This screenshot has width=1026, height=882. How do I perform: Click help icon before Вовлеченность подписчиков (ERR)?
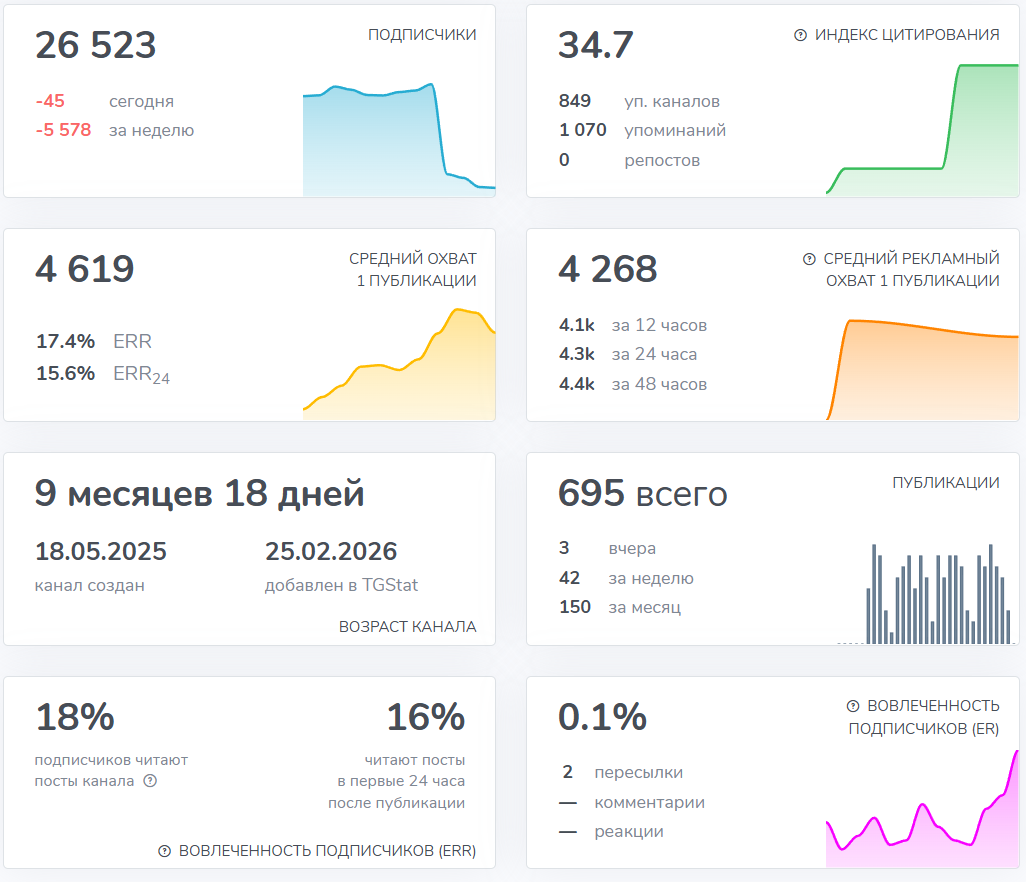click(165, 851)
